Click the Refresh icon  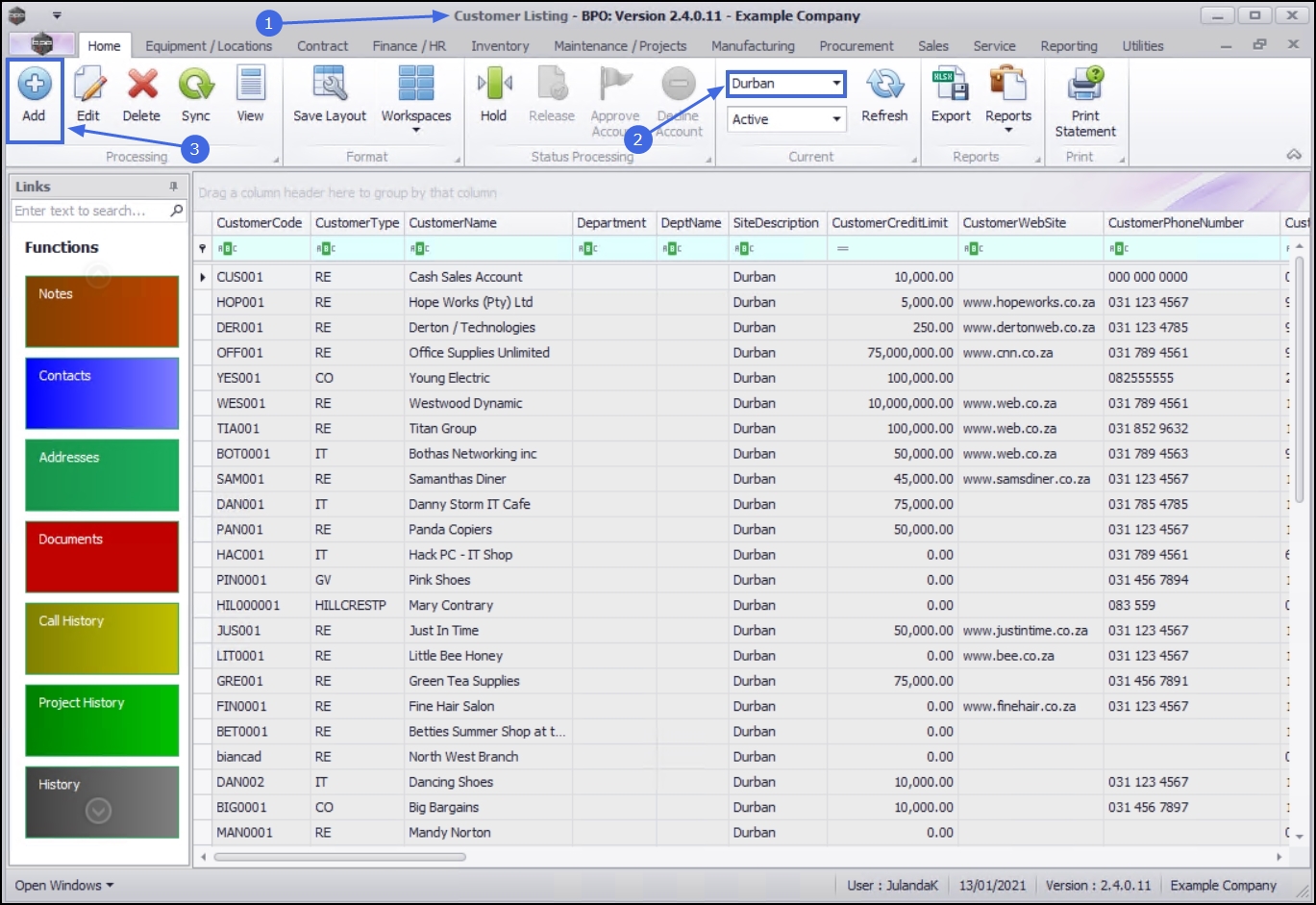click(884, 87)
